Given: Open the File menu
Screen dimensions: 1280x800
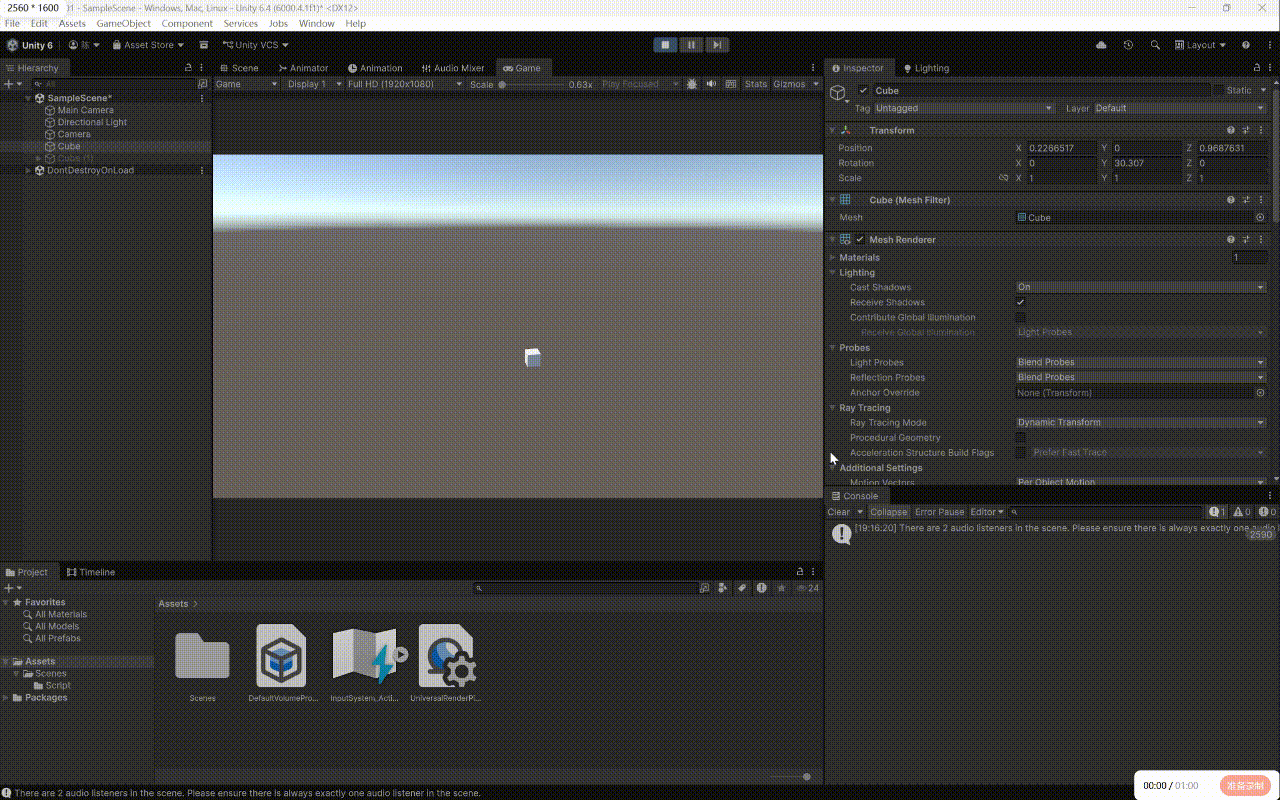Looking at the screenshot, I should point(12,23).
